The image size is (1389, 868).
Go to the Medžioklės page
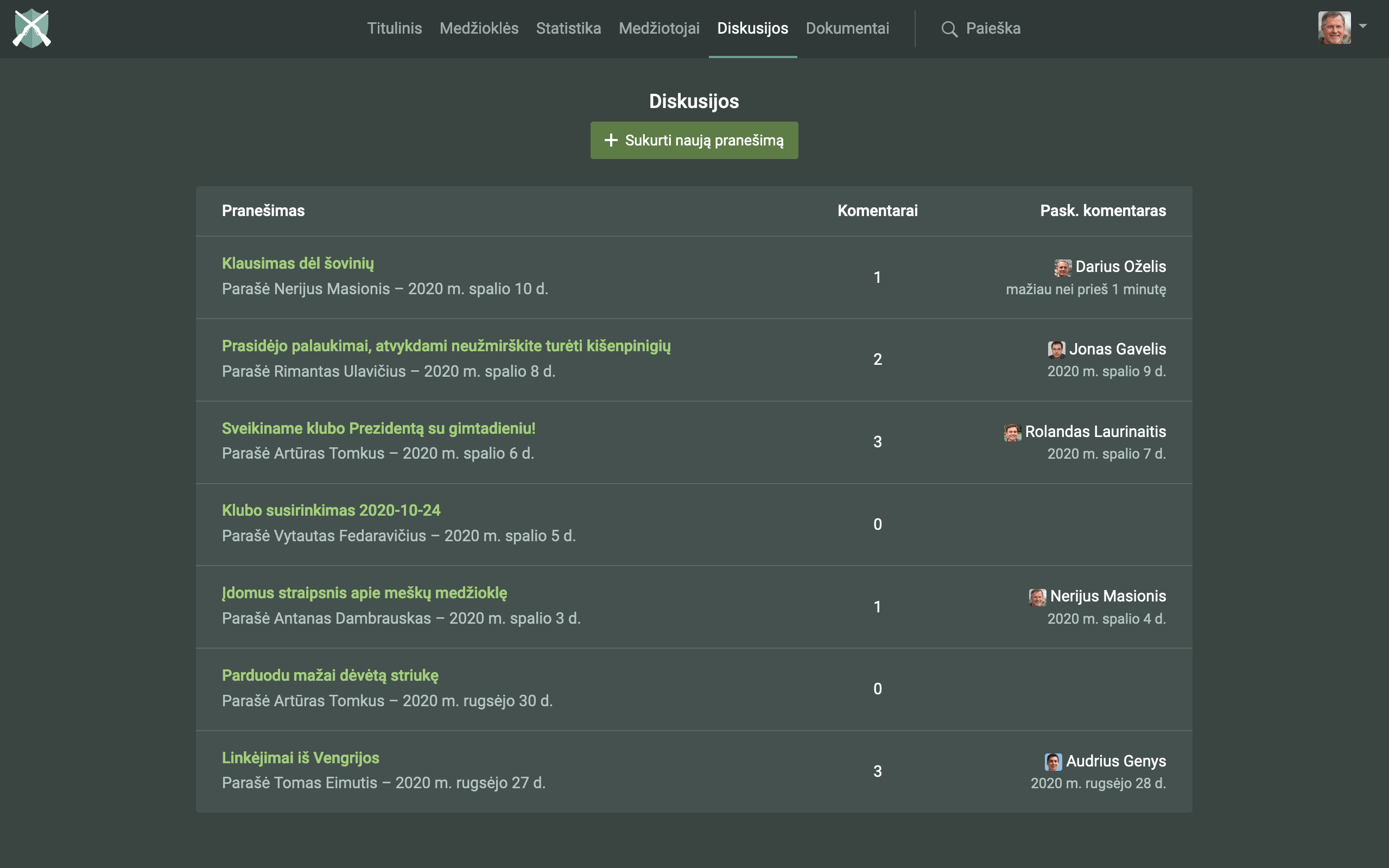(x=479, y=28)
